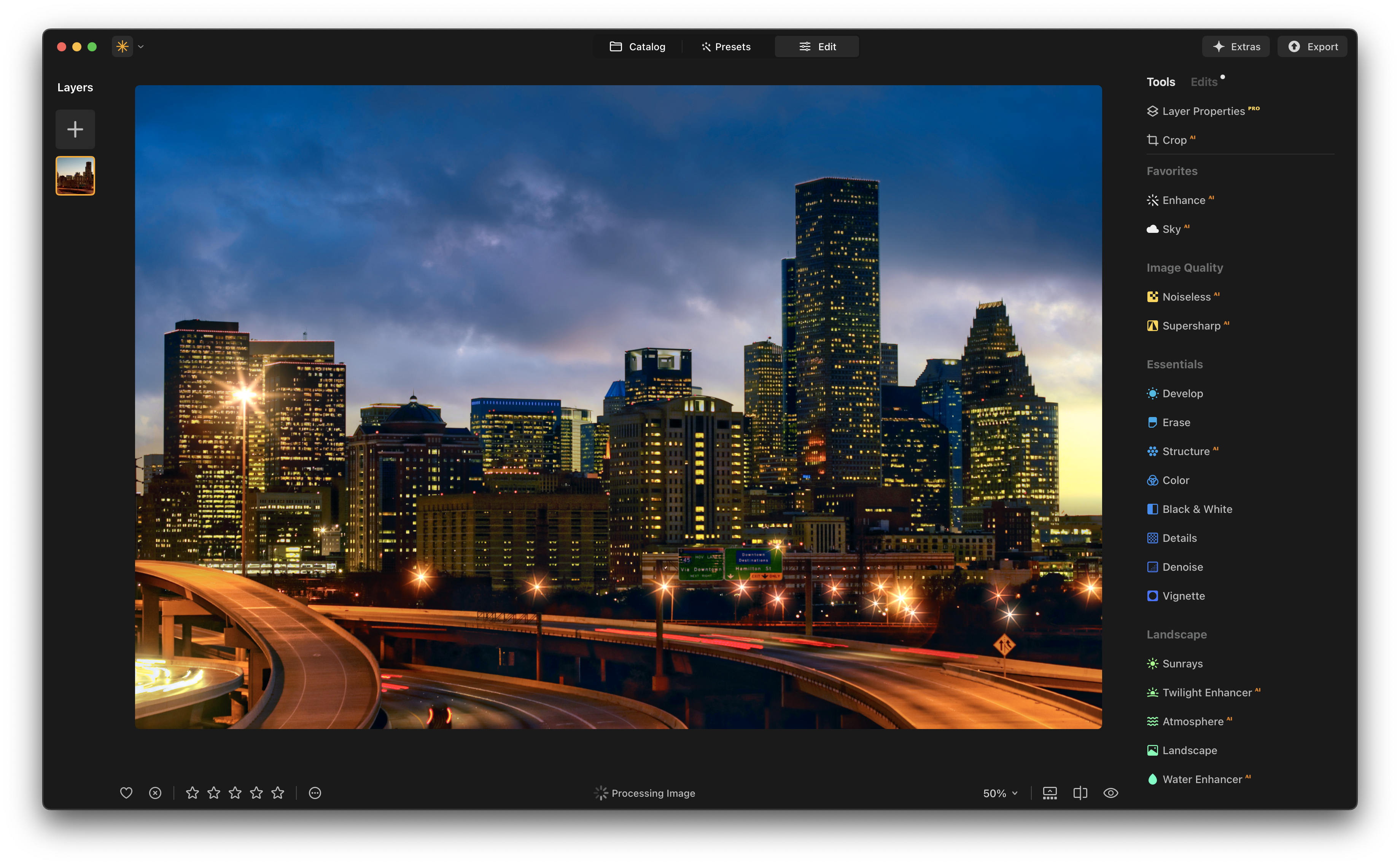The width and height of the screenshot is (1400, 866).
Task: Expand the Luminar logo menu chevron
Action: tap(141, 47)
